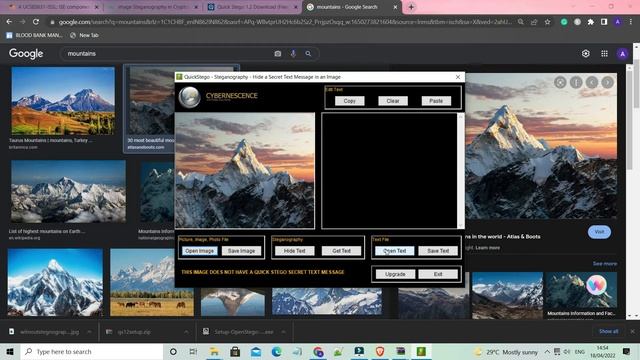640x360 pixels.
Task: Open the Chrome three-dot menu
Action: pos(631,22)
